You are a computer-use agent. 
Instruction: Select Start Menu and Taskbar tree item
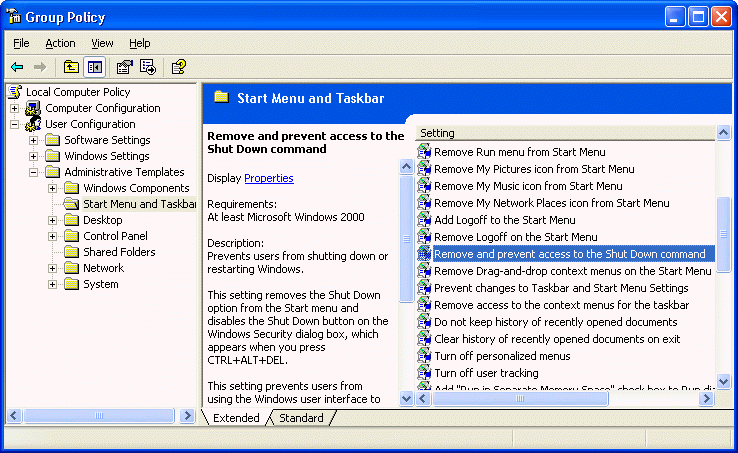click(x=139, y=204)
